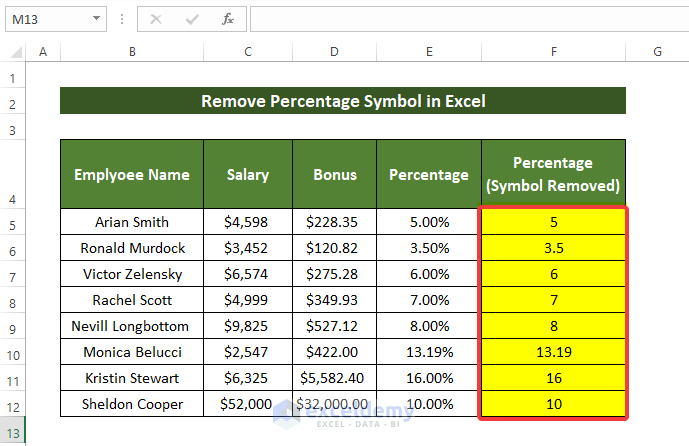Select yellow cell containing 13.19
Image resolution: width=689 pixels, height=446 pixels.
click(x=553, y=352)
